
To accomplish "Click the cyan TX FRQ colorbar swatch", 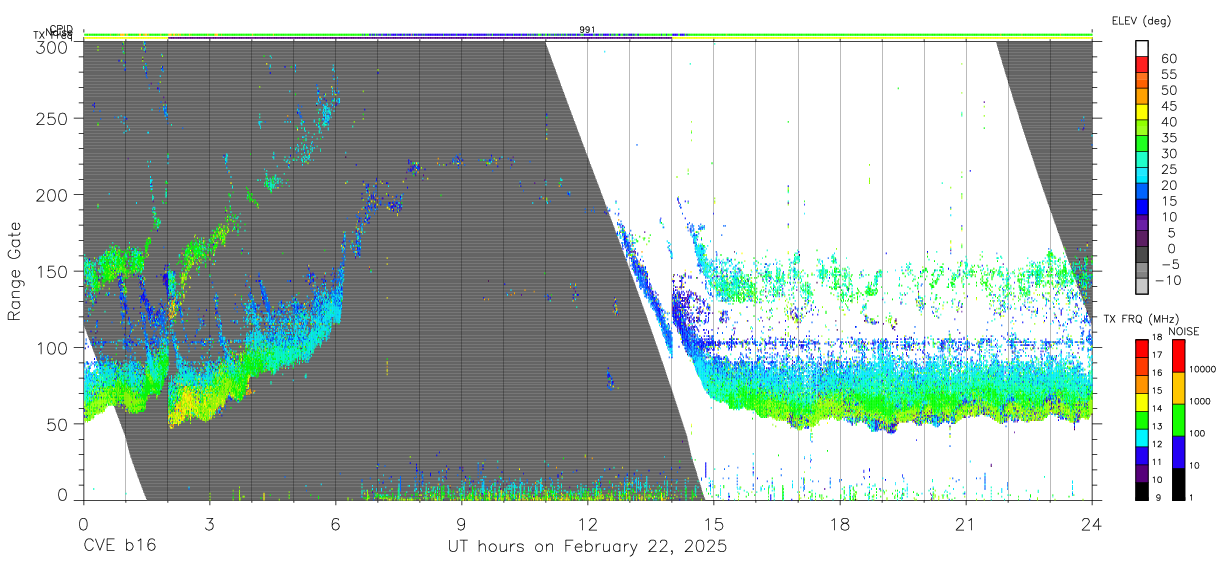I will point(1144,438).
